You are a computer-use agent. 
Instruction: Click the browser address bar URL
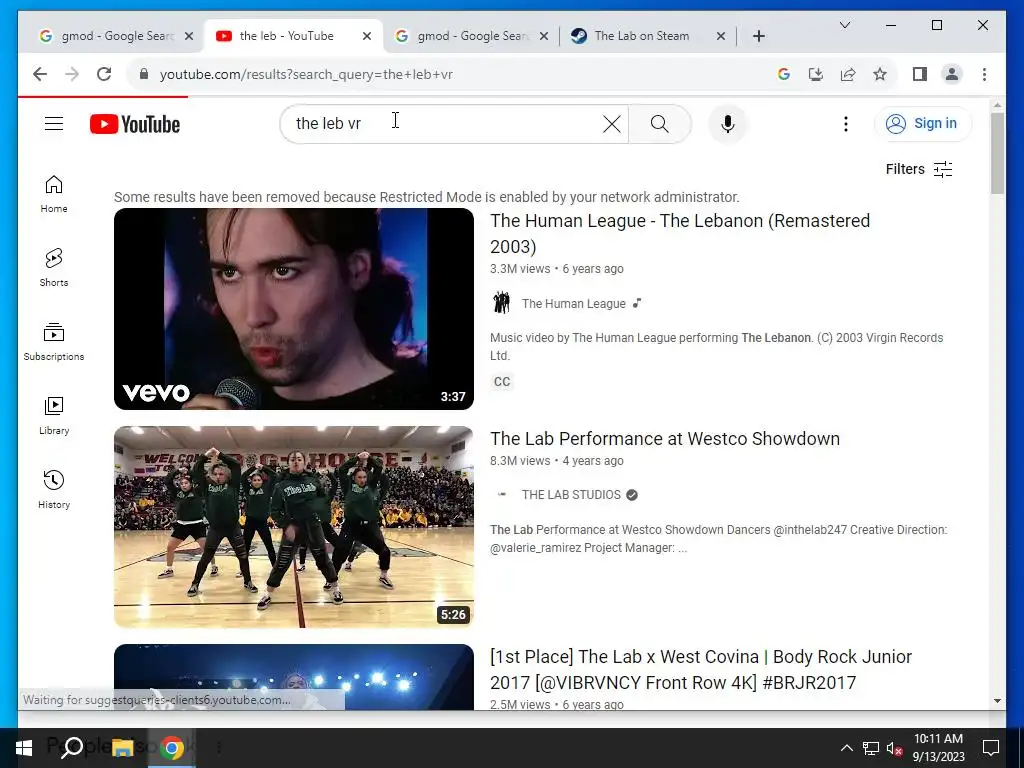tap(306, 74)
